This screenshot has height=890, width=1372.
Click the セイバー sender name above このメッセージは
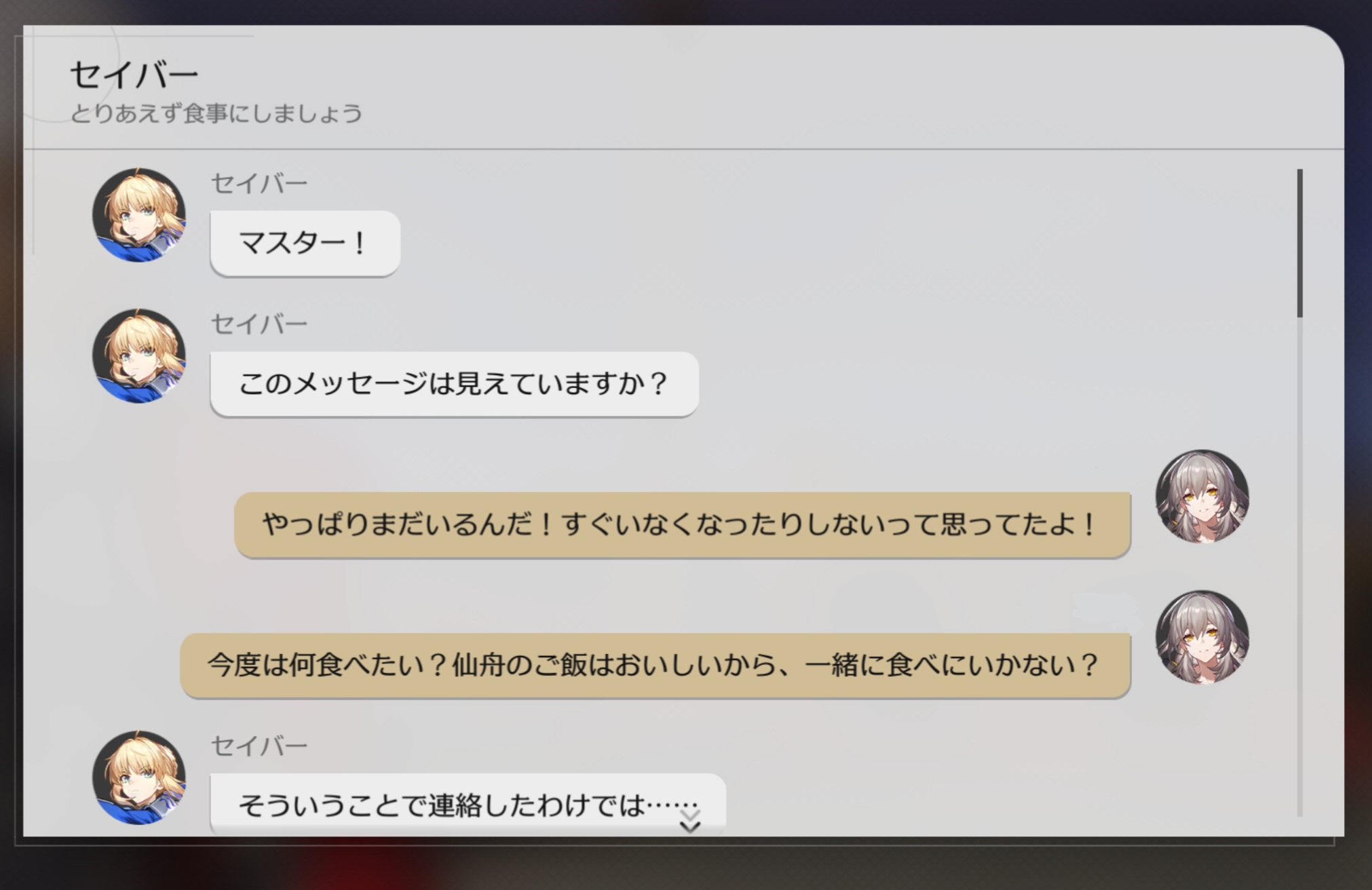tap(259, 324)
